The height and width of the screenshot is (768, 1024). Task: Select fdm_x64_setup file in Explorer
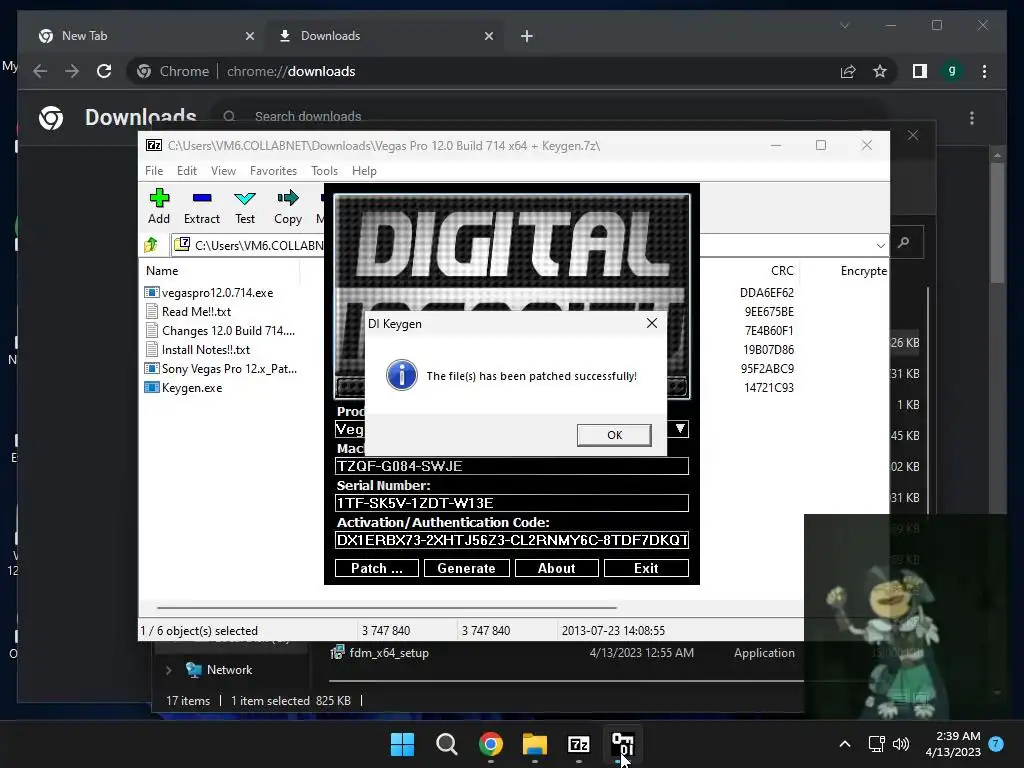point(389,652)
